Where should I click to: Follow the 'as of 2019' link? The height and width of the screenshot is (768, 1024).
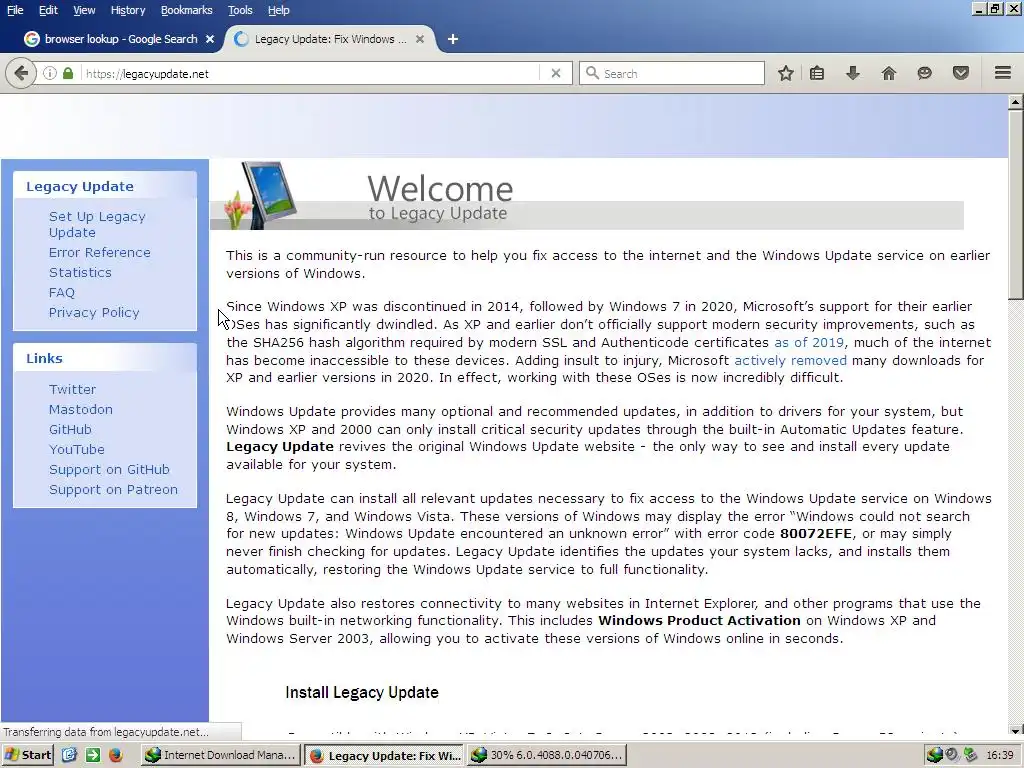pyautogui.click(x=808, y=342)
